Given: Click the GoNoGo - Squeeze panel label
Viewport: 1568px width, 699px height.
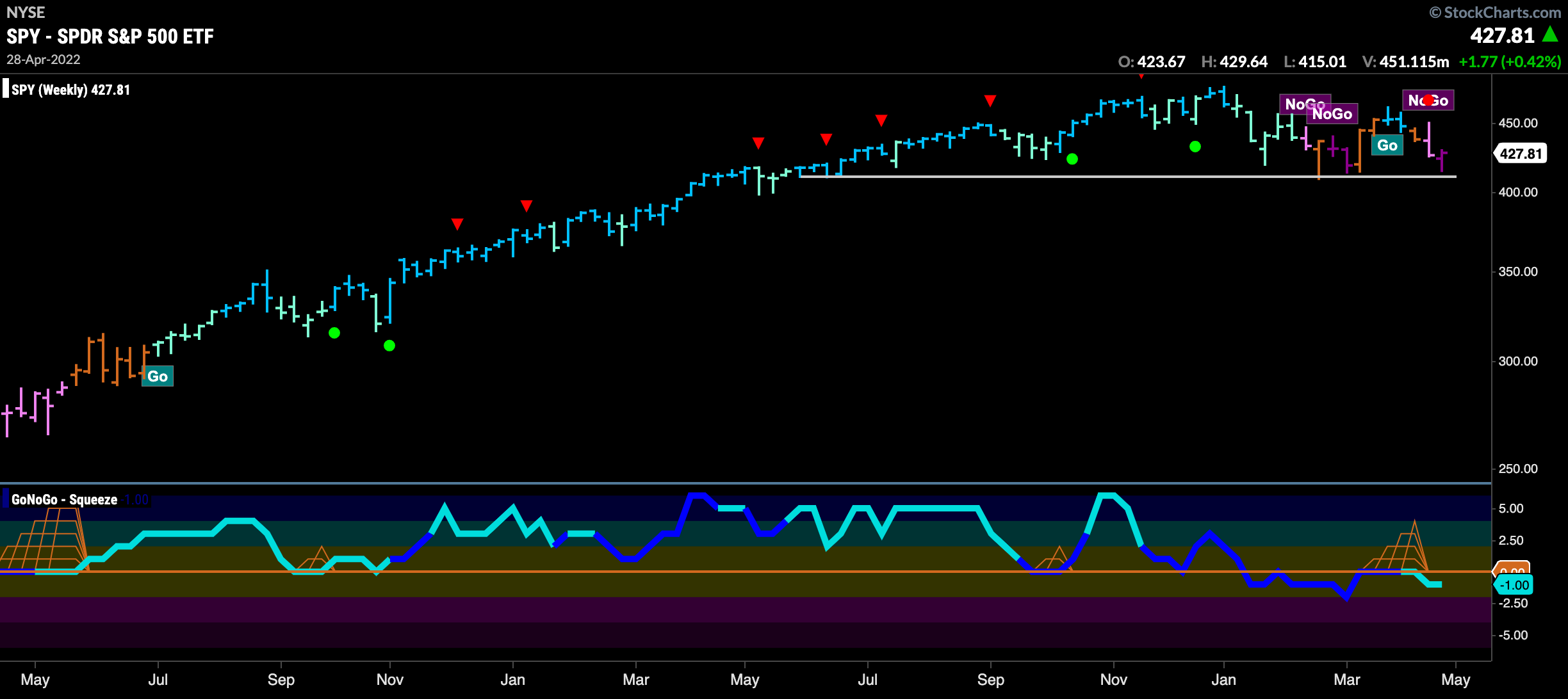Looking at the screenshot, I should [64, 499].
